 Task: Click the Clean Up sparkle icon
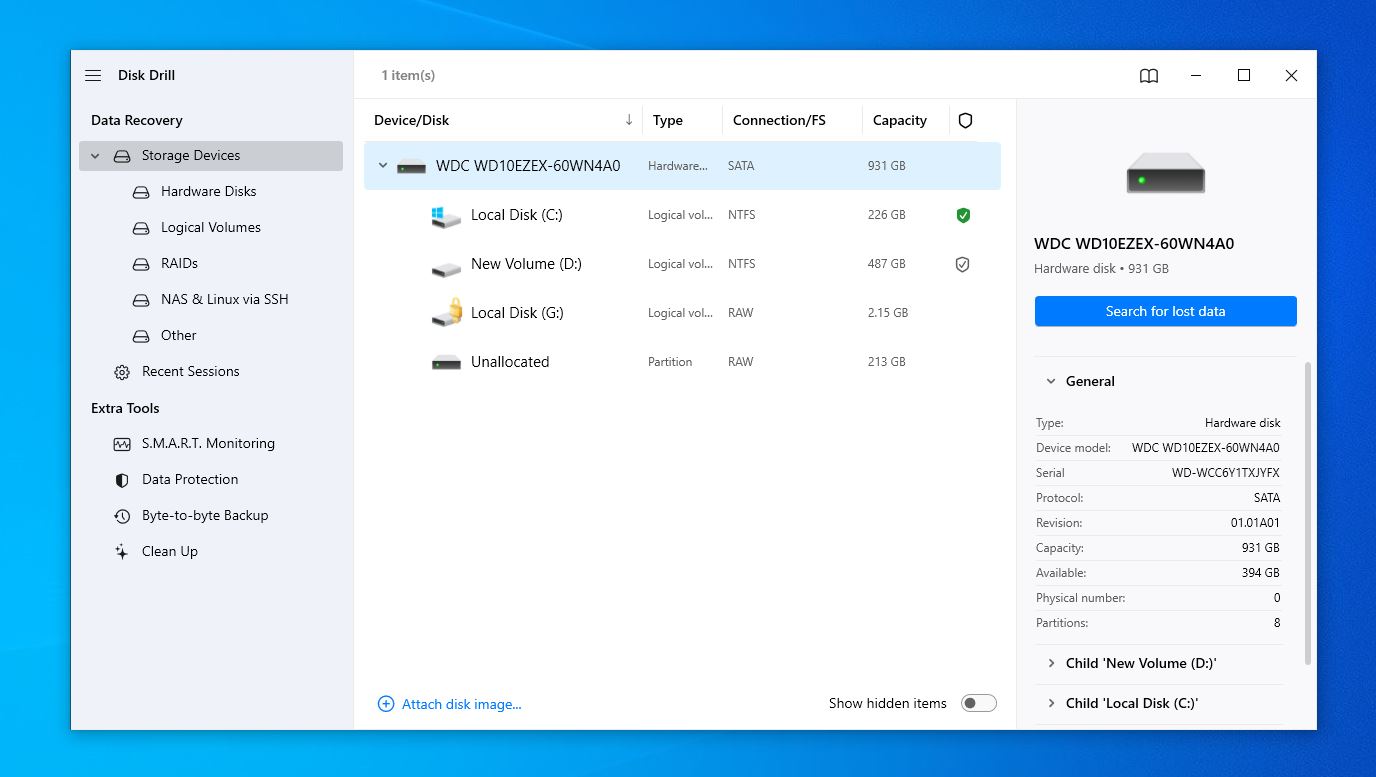(x=122, y=552)
